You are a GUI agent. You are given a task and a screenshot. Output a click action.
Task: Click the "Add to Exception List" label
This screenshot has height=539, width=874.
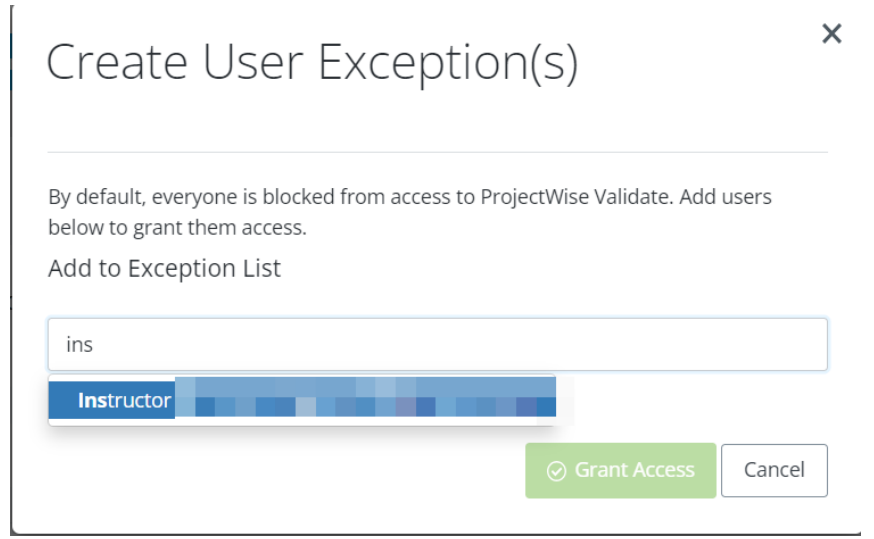164,268
